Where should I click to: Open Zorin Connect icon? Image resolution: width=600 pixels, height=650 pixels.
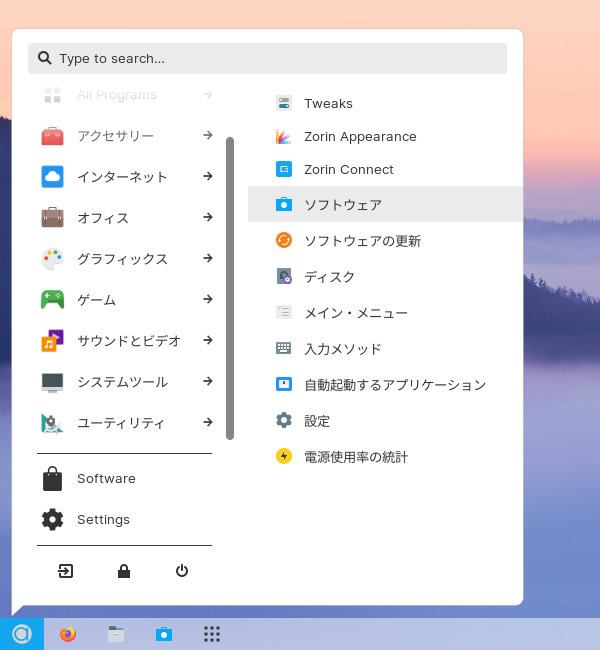(x=284, y=169)
